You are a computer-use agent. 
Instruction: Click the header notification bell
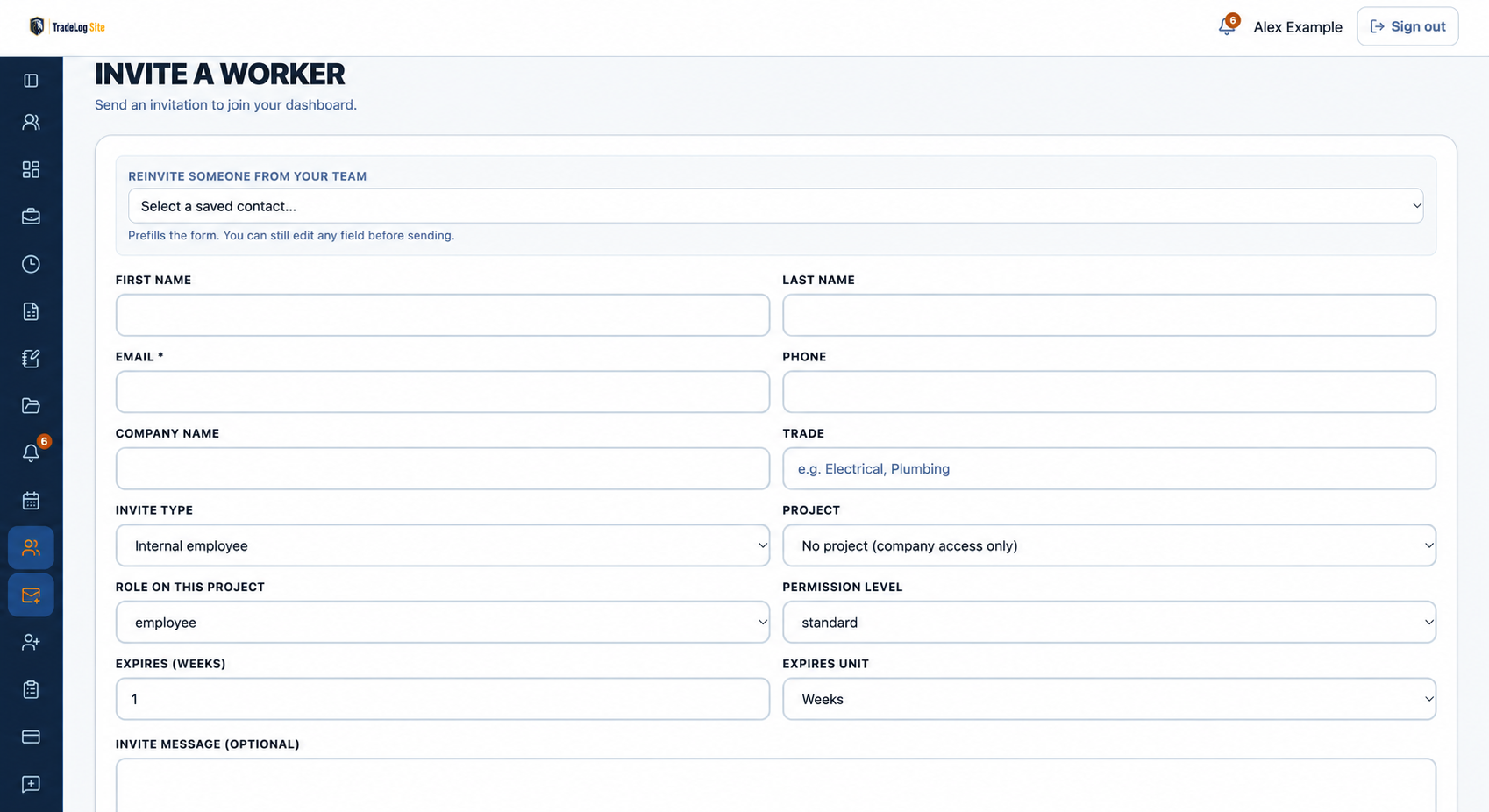point(1227,26)
